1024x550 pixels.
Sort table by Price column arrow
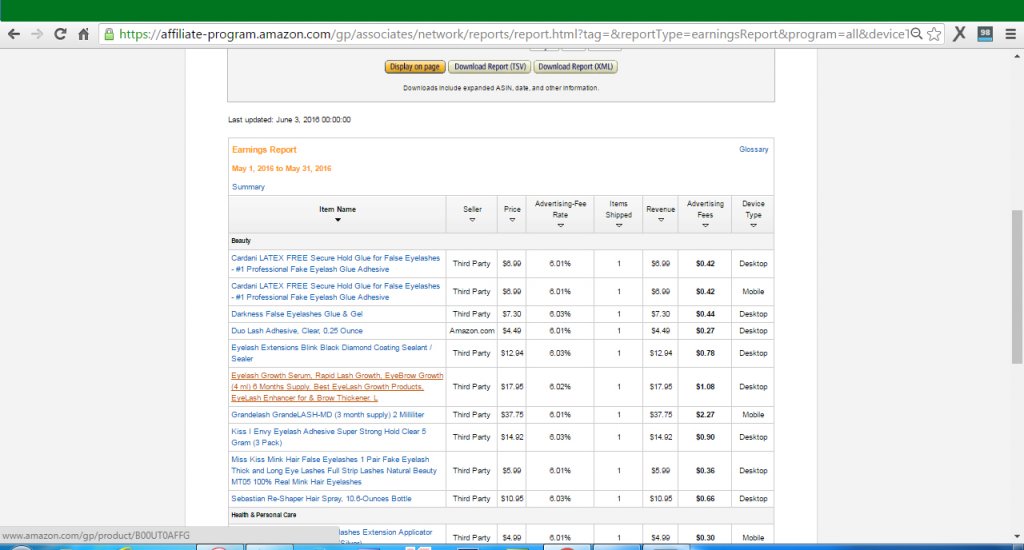tap(512, 220)
